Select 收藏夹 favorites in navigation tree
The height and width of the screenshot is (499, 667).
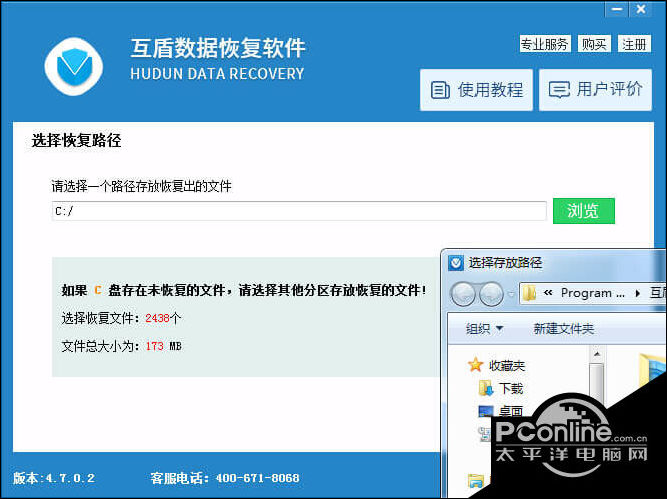[496, 365]
